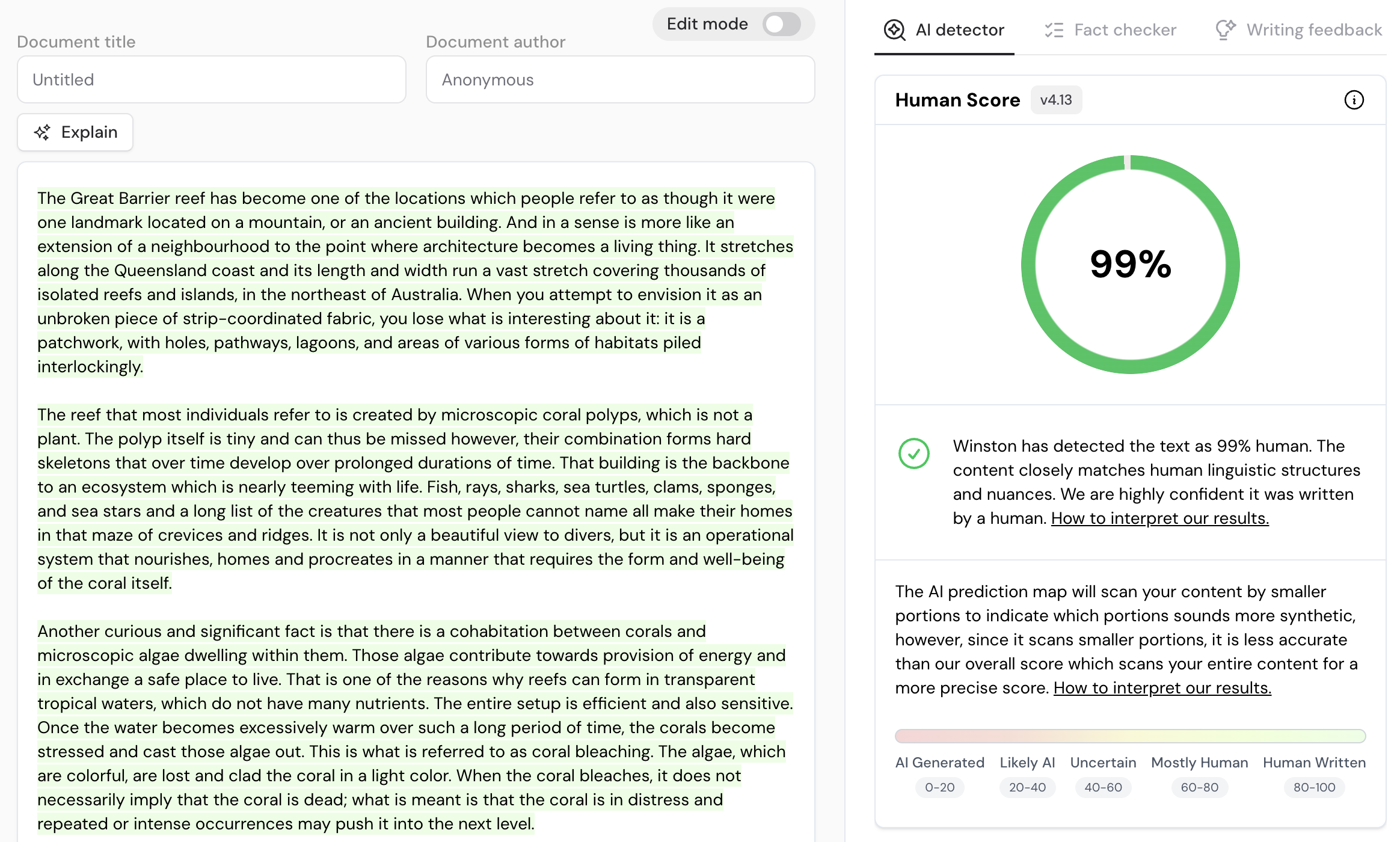The height and width of the screenshot is (842, 1400).
Task: Click the Document title input field
Action: point(211,80)
